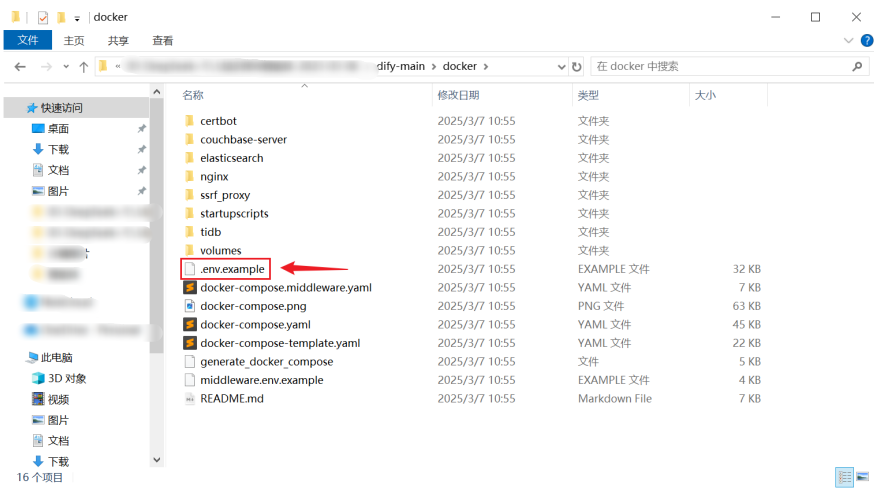Switch to large icons view layout
This screenshot has height=492, width=874.
coord(862,477)
